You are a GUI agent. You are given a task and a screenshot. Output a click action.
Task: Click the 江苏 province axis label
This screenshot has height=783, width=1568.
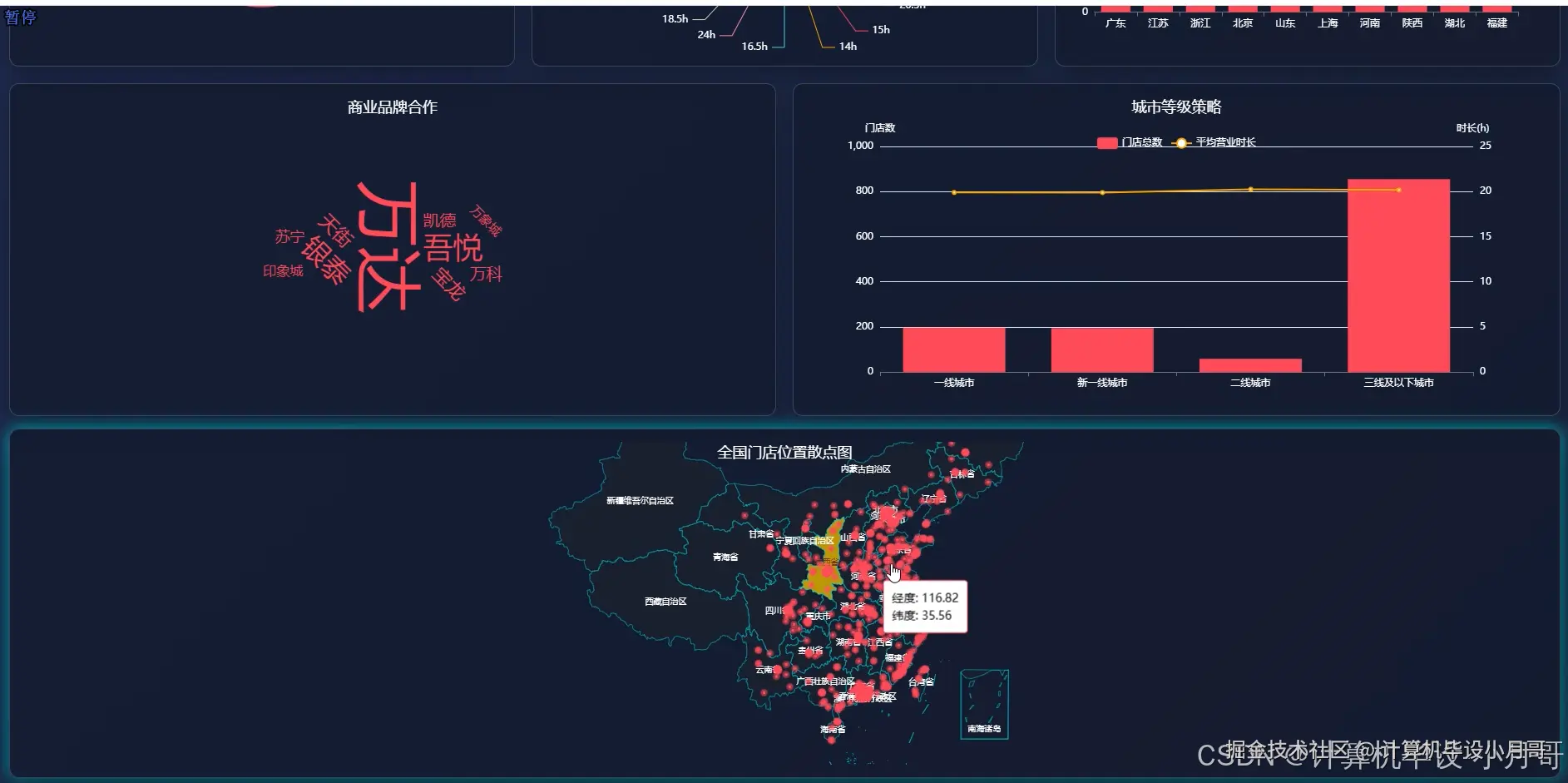pyautogui.click(x=1158, y=23)
